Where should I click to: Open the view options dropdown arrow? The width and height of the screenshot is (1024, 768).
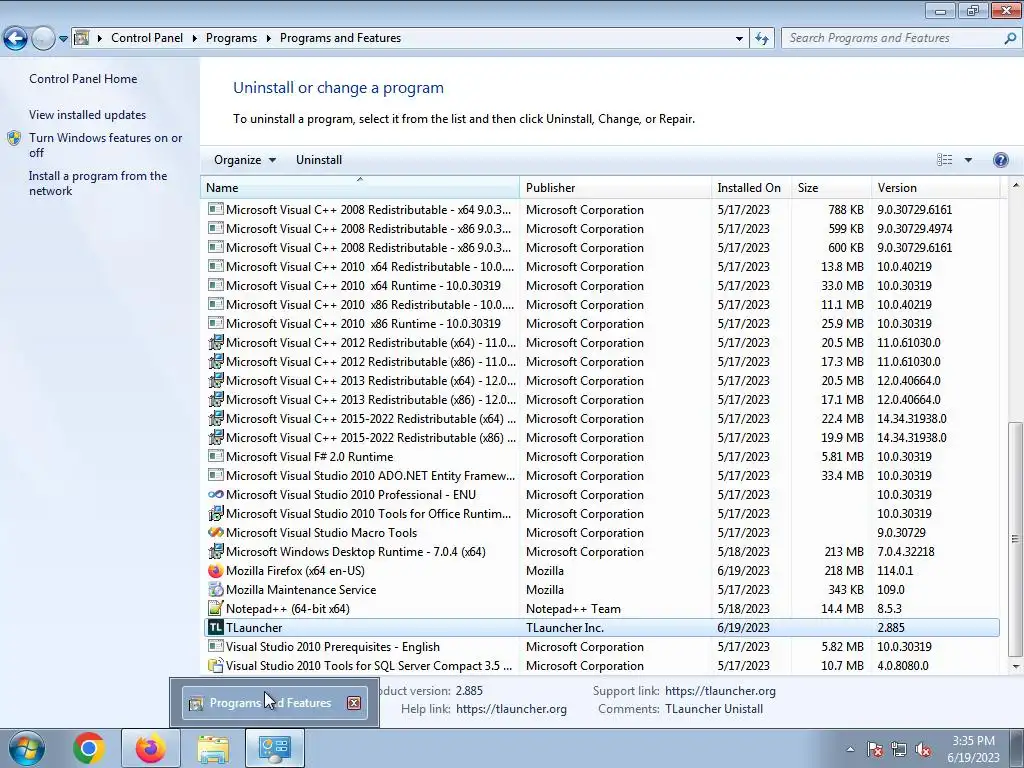tap(968, 160)
